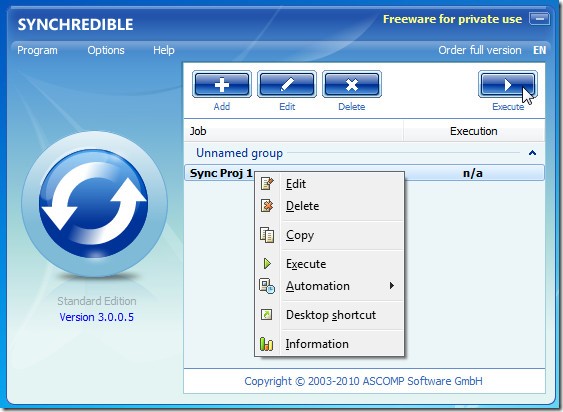Collapse the Unnamed group chevron
Viewport: 563px width, 412px height.
click(532, 153)
